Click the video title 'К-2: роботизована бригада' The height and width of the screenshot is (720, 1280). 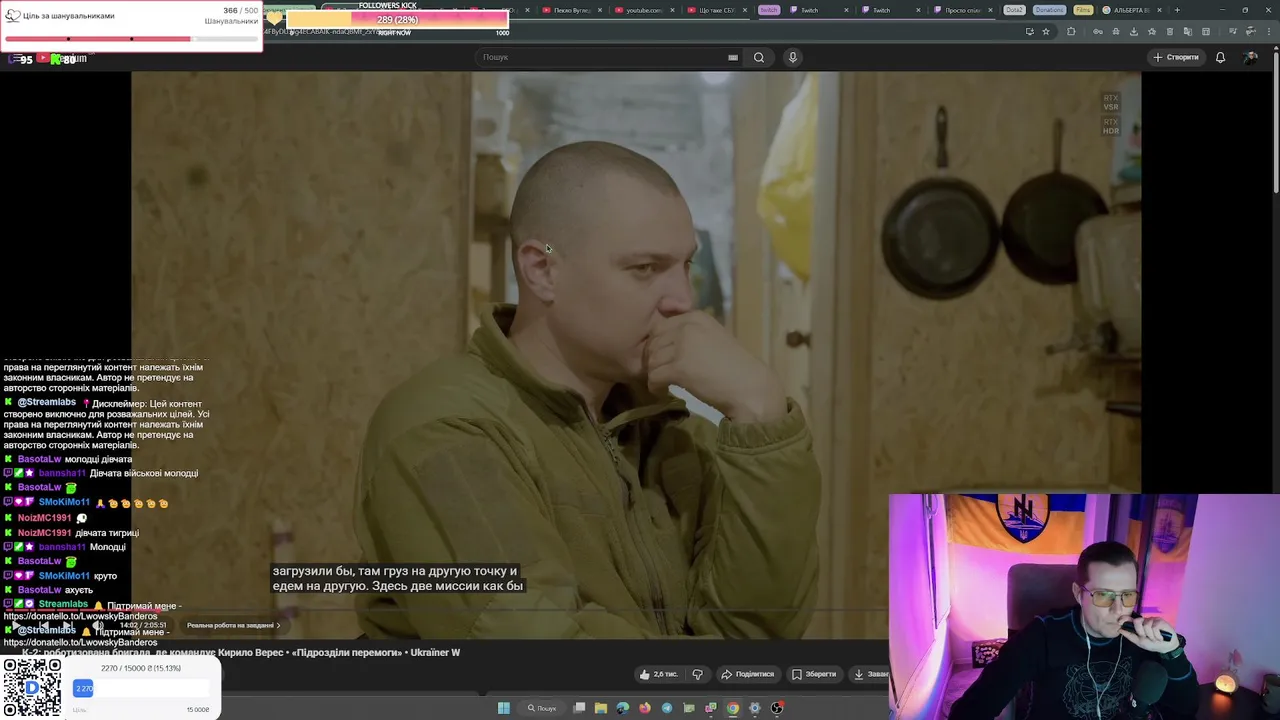[241, 652]
